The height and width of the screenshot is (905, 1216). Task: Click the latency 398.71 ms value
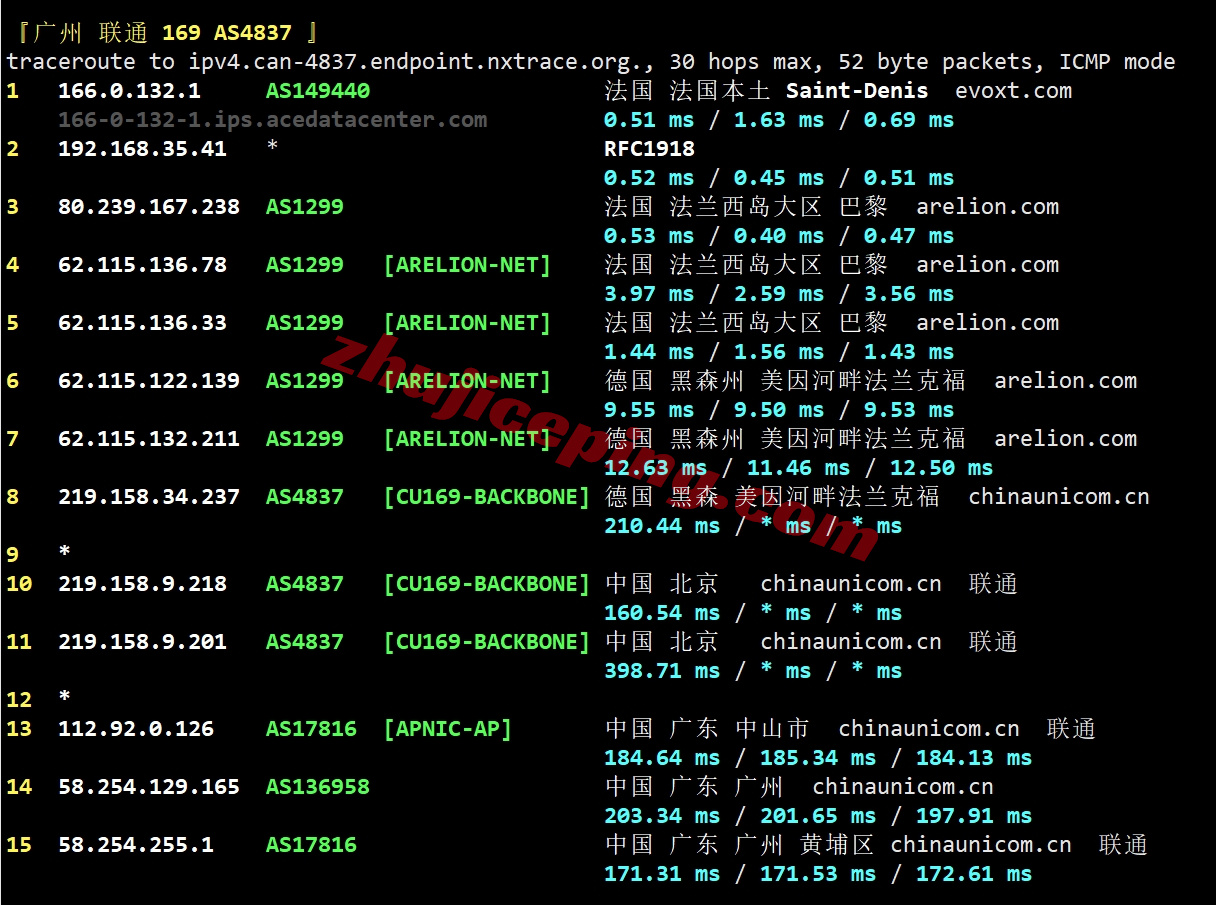tap(662, 671)
